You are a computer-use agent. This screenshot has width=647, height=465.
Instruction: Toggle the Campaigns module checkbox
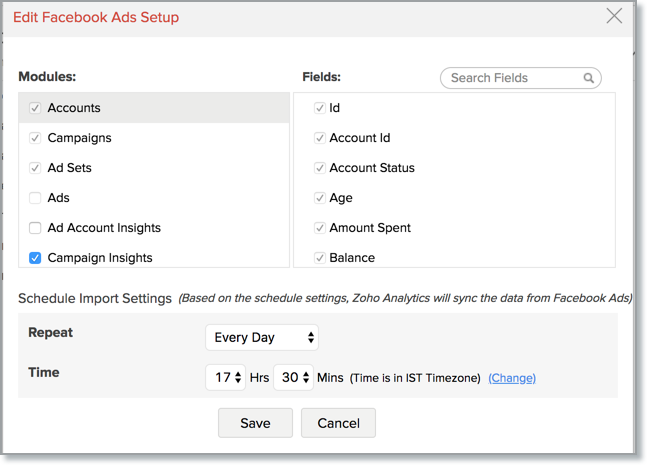click(35, 138)
